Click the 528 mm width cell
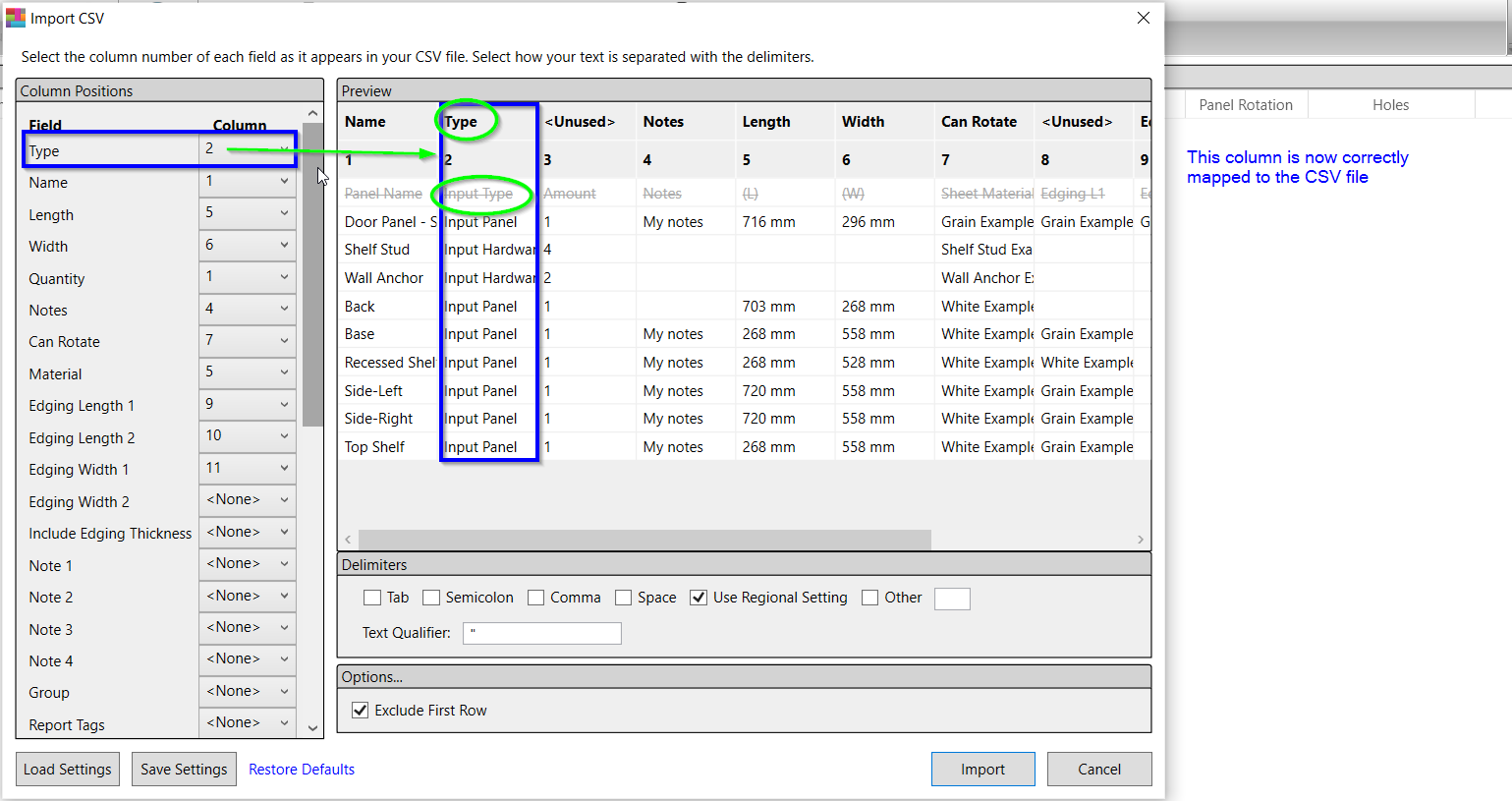The image size is (1512, 801). pos(884,363)
